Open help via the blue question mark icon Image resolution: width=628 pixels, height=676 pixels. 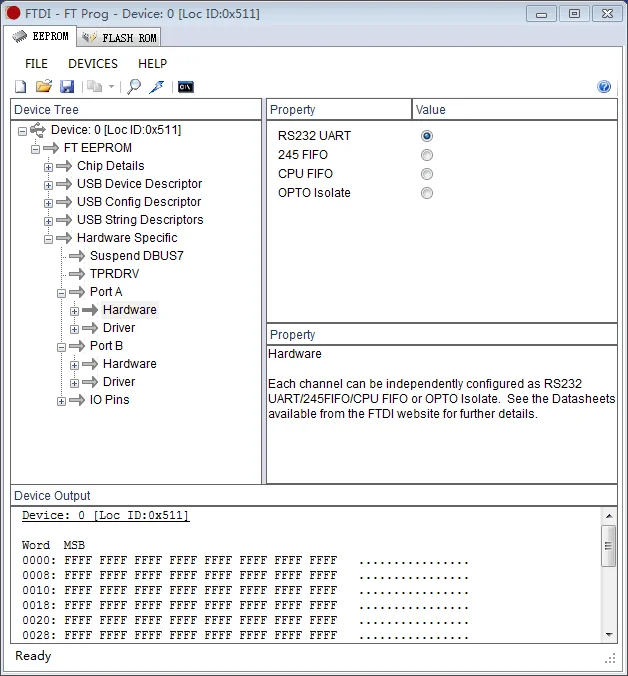click(x=604, y=87)
